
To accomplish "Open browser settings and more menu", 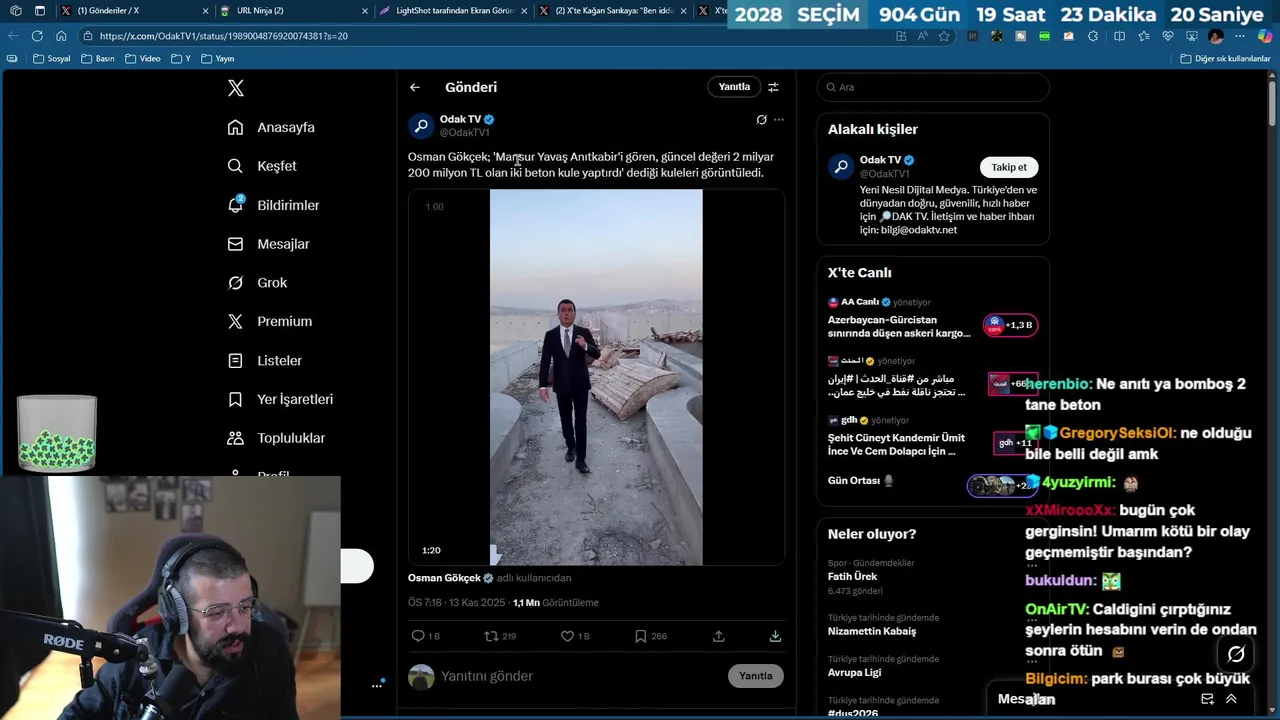I will tap(1241, 36).
